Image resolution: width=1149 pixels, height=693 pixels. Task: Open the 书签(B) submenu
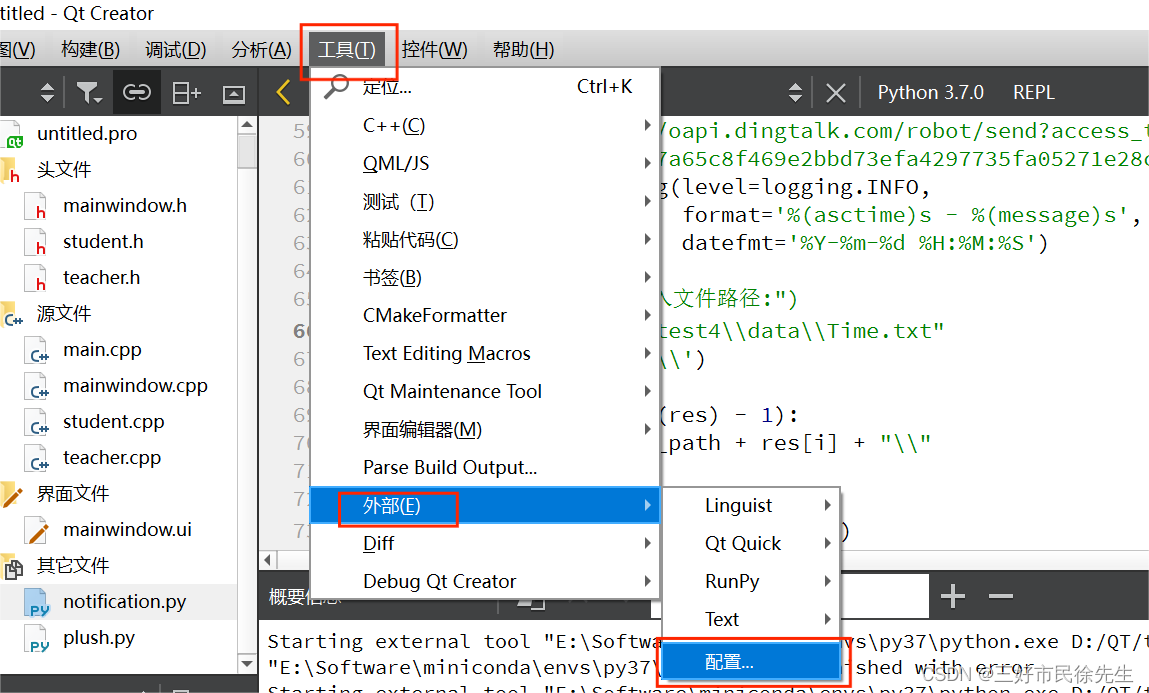(485, 278)
